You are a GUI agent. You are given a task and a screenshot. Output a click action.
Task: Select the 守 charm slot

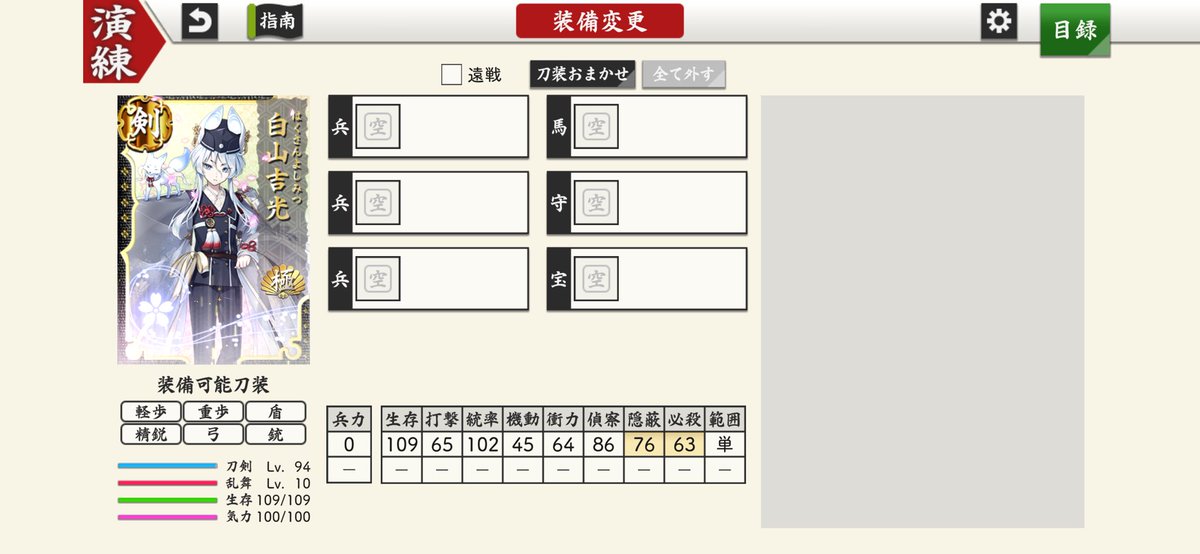click(x=647, y=203)
